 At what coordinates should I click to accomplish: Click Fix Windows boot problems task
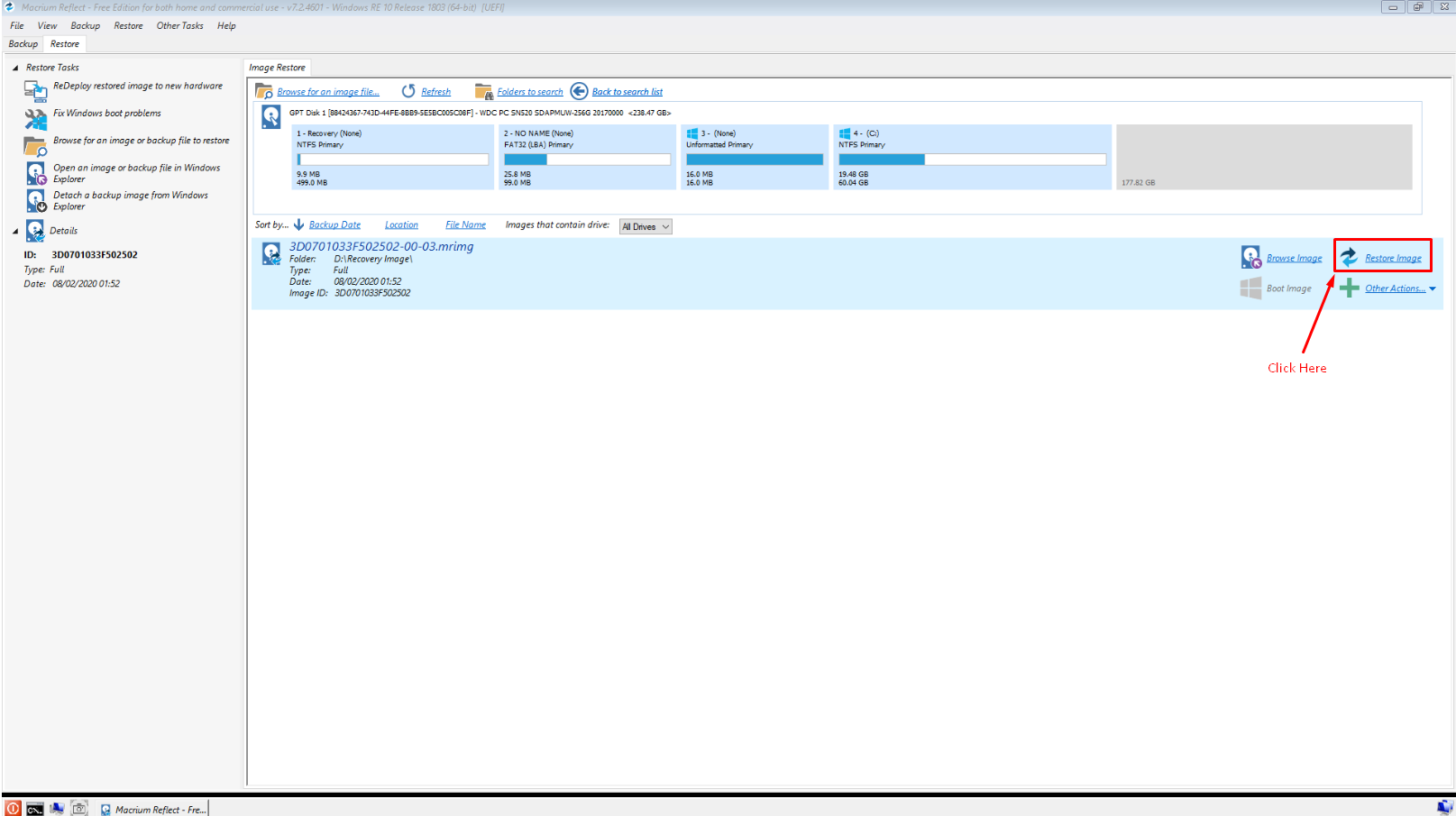[107, 114]
